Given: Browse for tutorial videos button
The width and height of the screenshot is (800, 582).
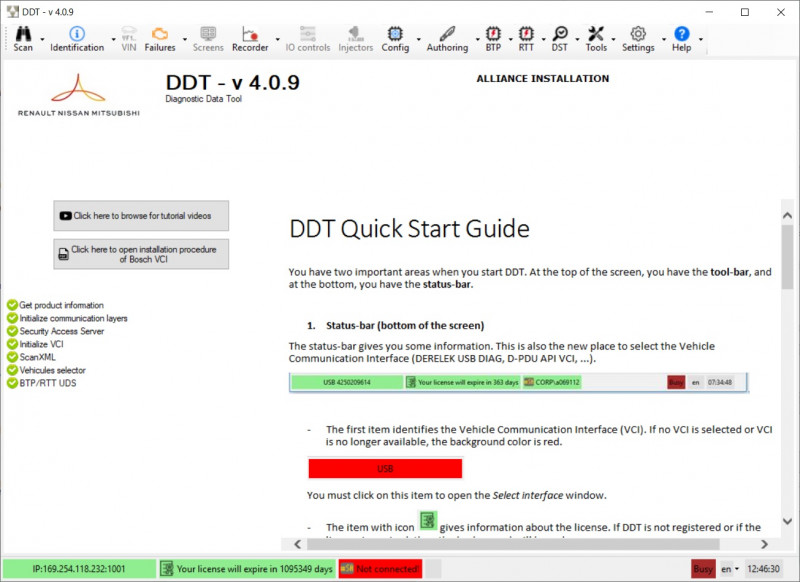Looking at the screenshot, I should coord(141,216).
